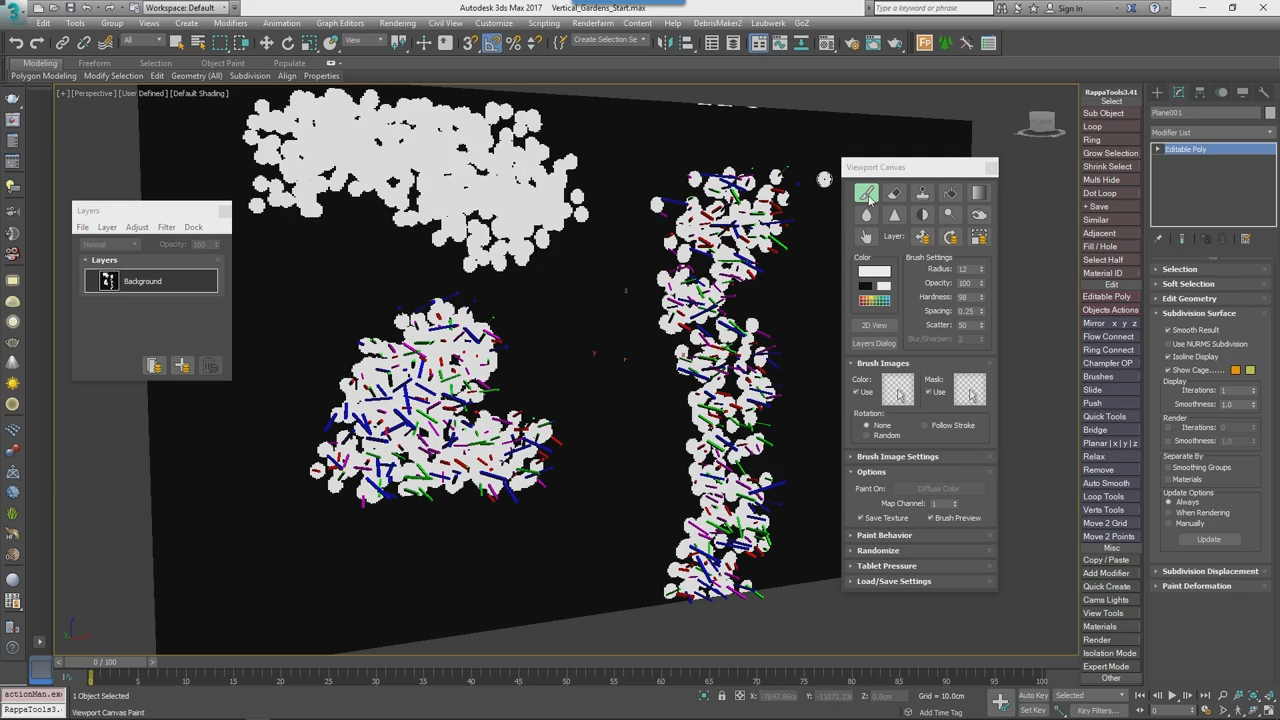Toggle the Brush Preview checkbox

(x=931, y=517)
